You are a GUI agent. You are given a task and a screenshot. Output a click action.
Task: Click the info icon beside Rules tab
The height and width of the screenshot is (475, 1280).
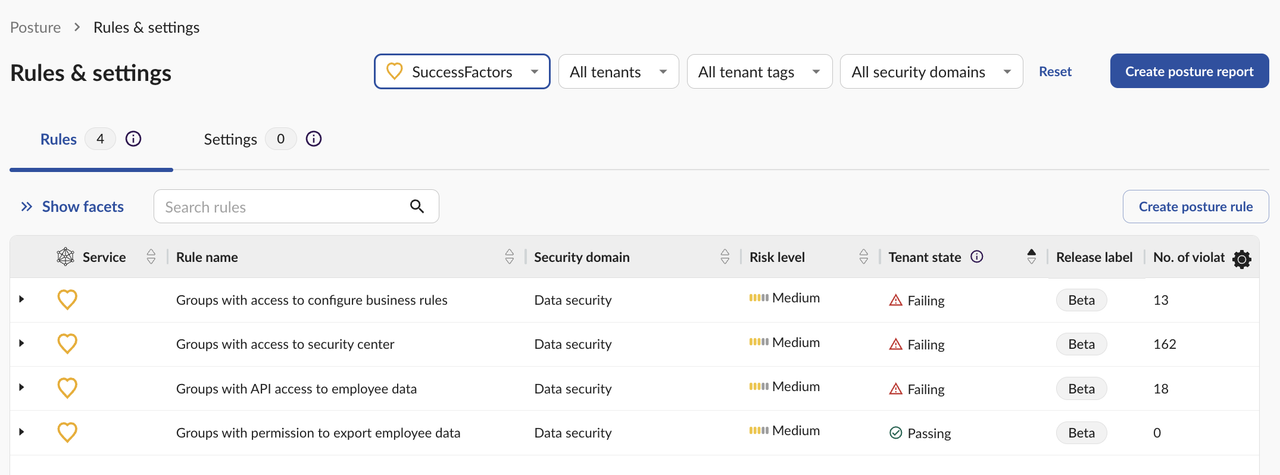pyautogui.click(x=133, y=139)
